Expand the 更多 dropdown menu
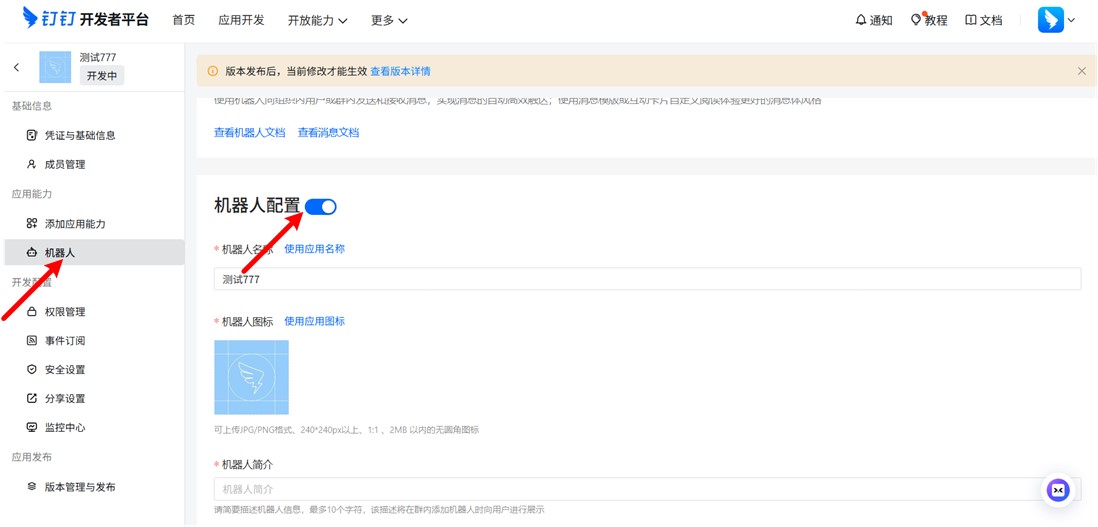The image size is (1098, 527). [x=389, y=20]
